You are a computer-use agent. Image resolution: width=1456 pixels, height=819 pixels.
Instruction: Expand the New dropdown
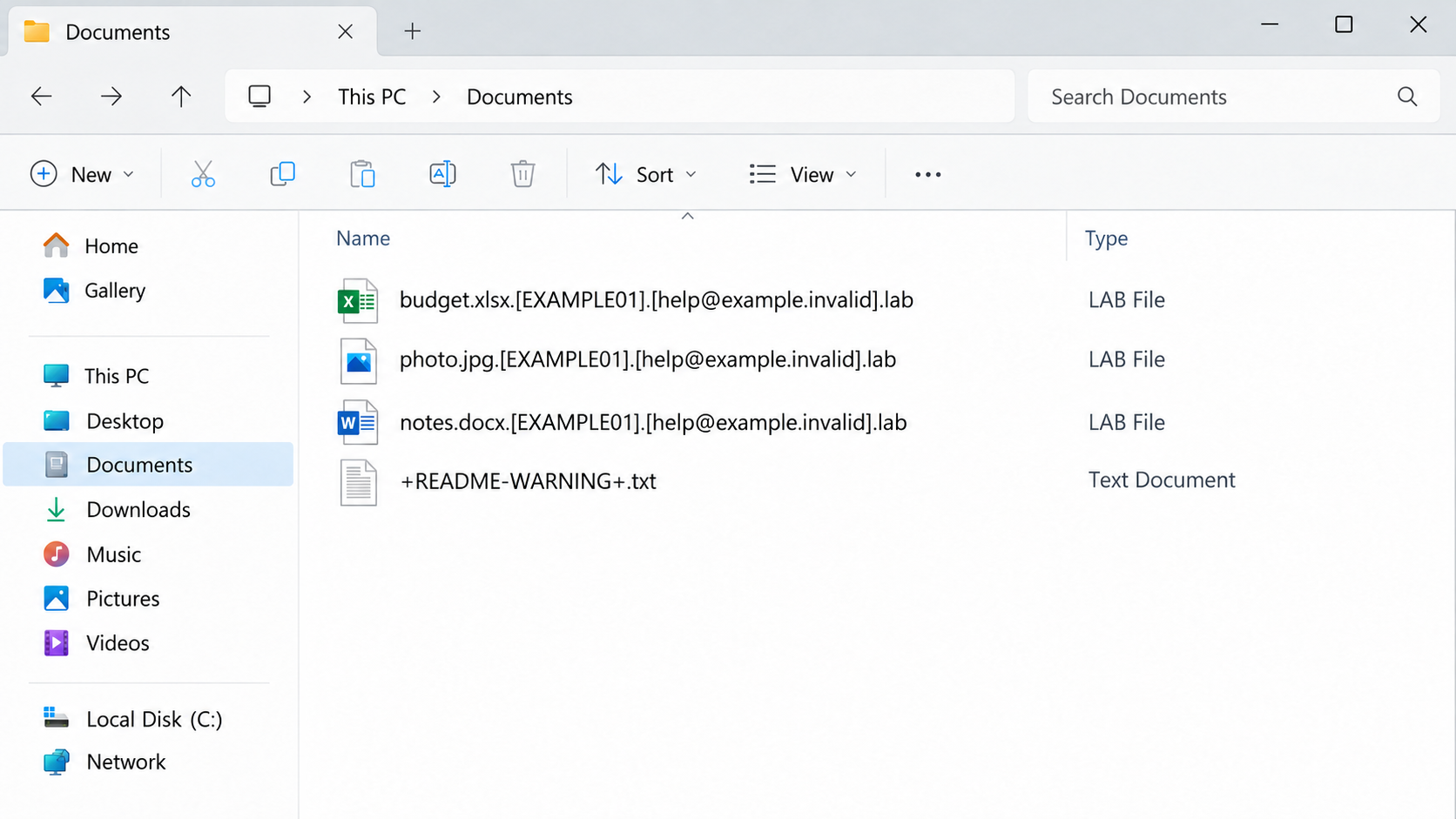click(83, 174)
